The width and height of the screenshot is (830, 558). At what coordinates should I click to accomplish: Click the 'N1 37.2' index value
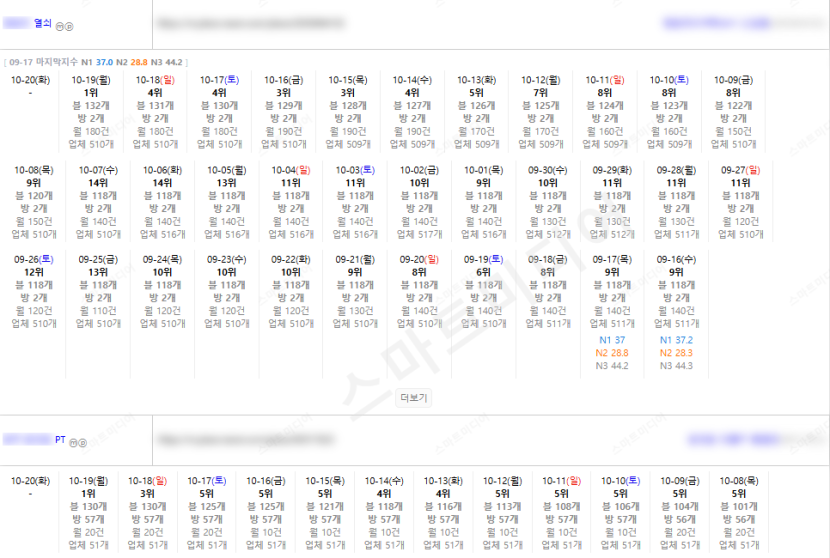click(676, 340)
